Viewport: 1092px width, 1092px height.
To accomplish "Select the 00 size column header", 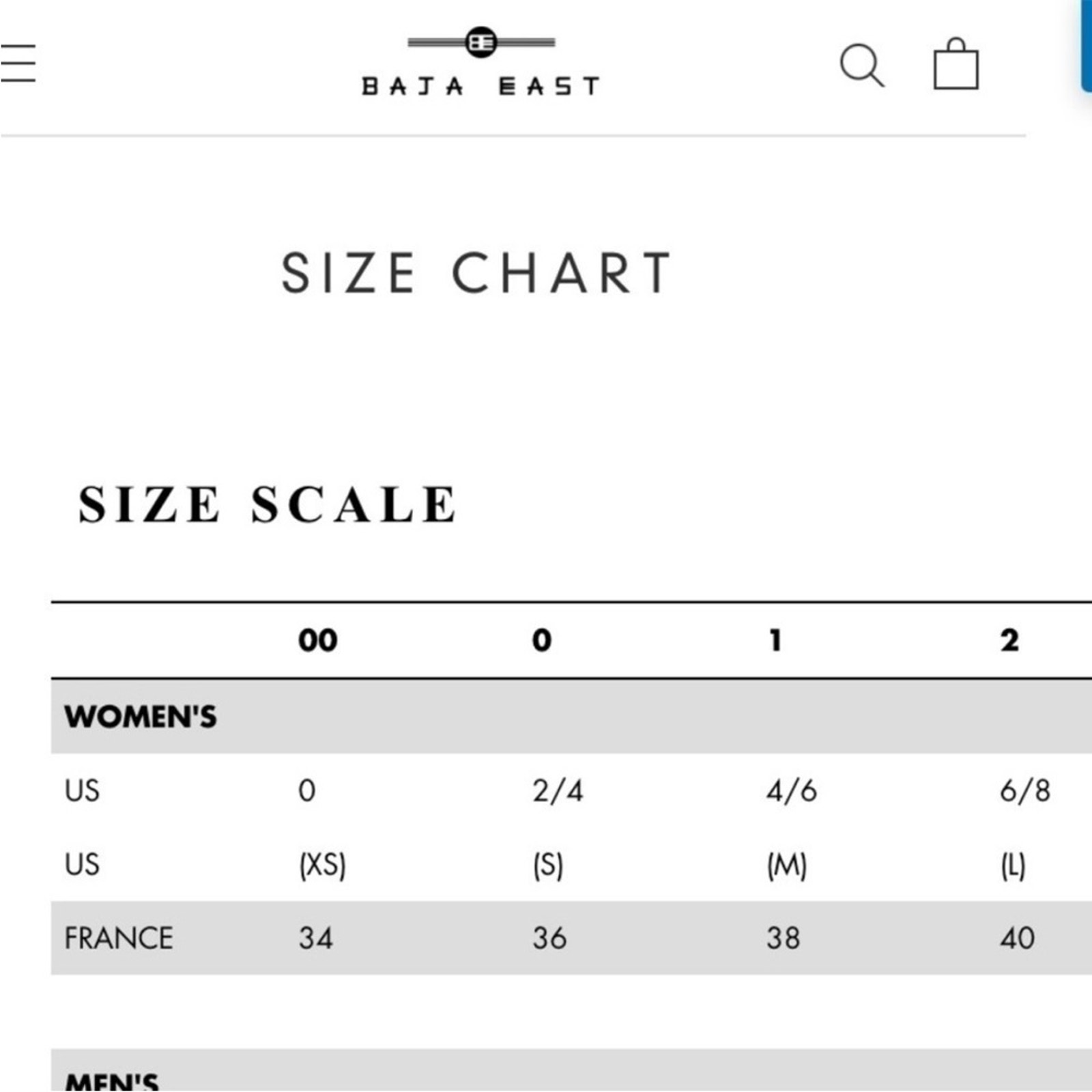I will 317,640.
